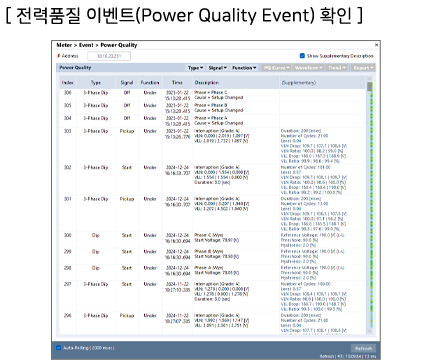Click the IP Address input field
Screen dimensions: 433x361
pyautogui.click(x=109, y=56)
